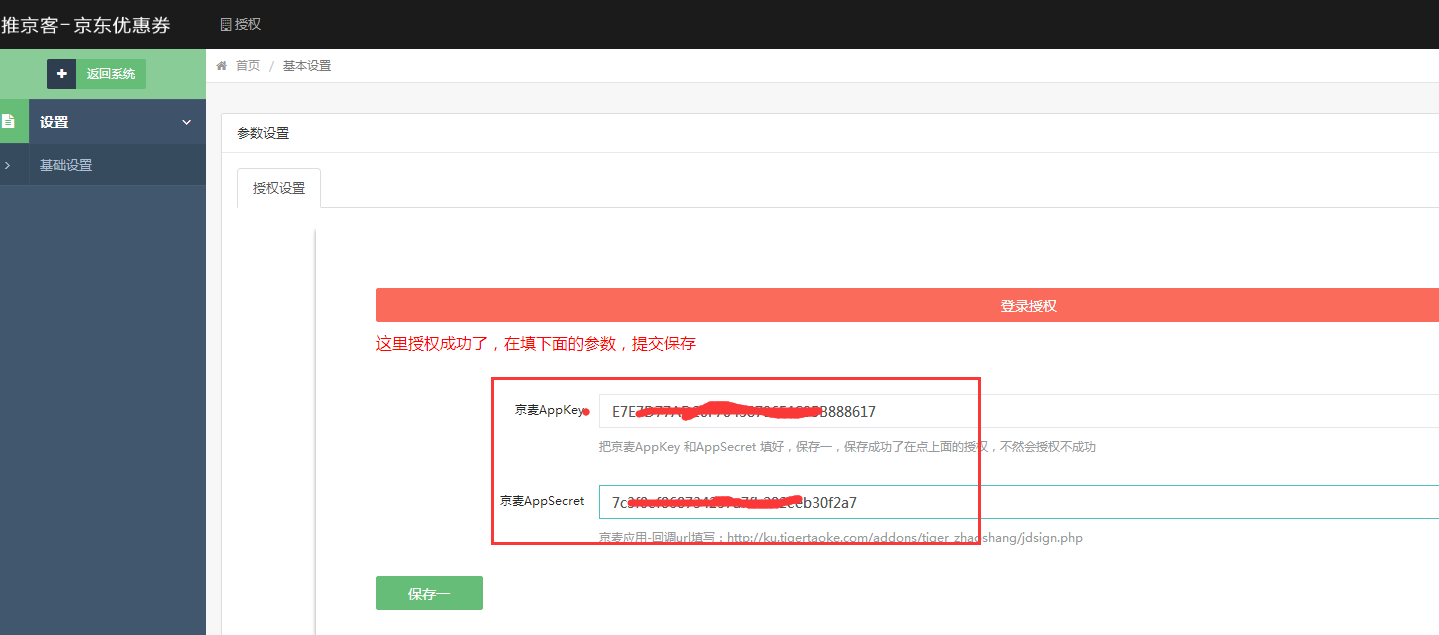Click the red 登录授权 button
This screenshot has height=635, width=1439.
pos(1028,306)
